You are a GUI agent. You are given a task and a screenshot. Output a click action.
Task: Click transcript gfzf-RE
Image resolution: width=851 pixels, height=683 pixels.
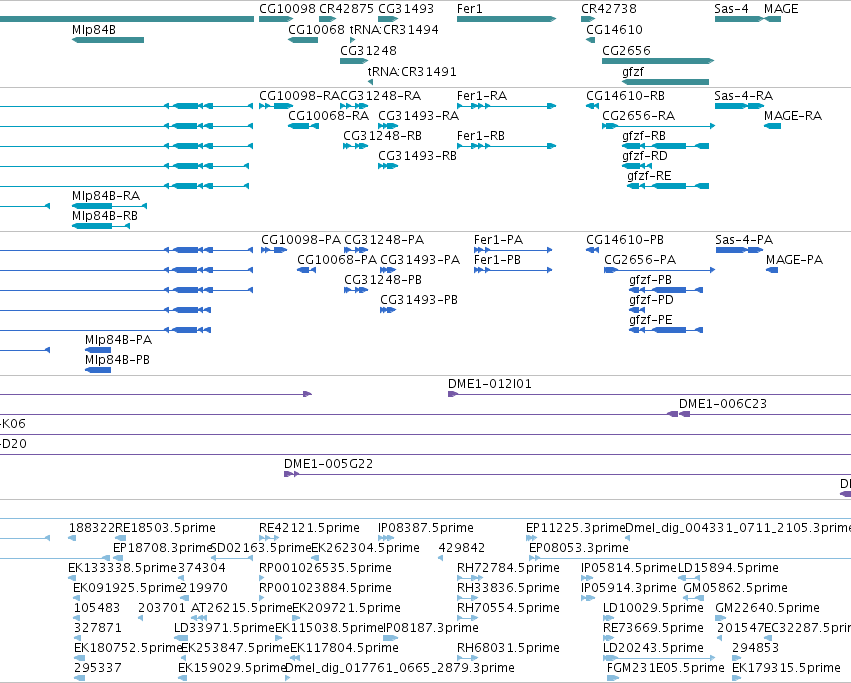pos(649,176)
